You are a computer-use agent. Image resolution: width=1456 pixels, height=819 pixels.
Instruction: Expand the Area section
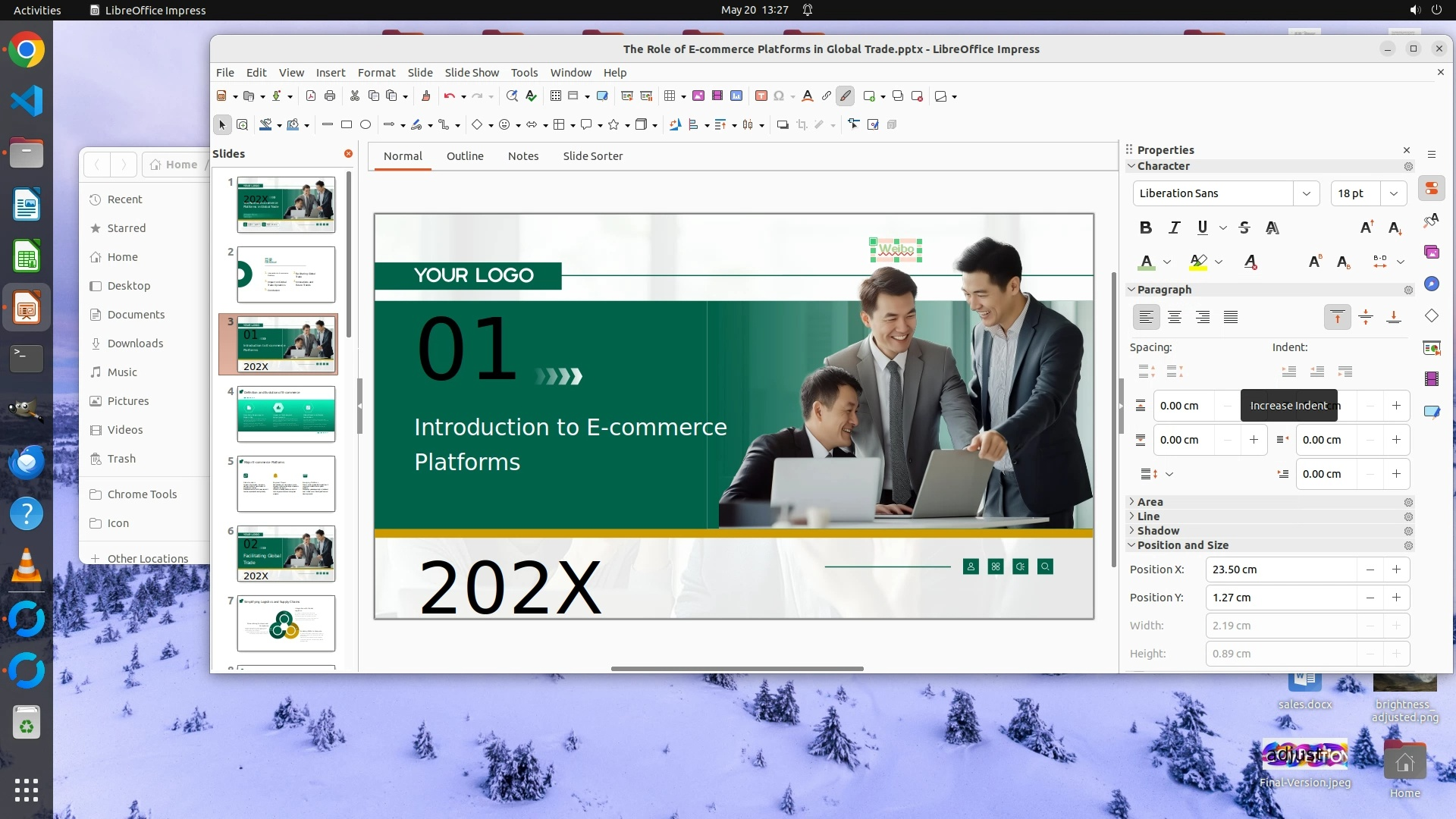[1150, 502]
